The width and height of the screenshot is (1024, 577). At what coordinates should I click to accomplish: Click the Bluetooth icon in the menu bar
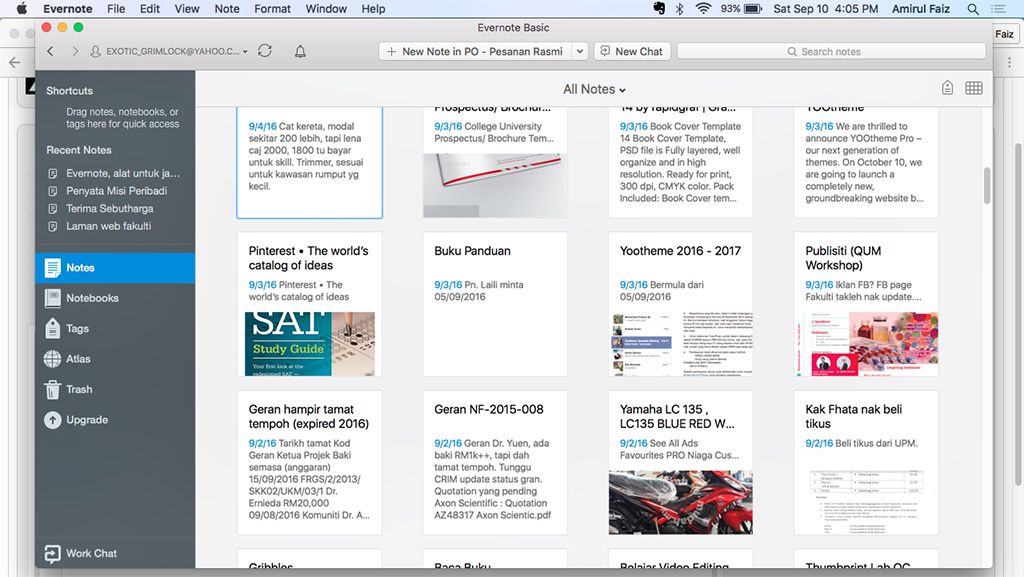pos(680,9)
